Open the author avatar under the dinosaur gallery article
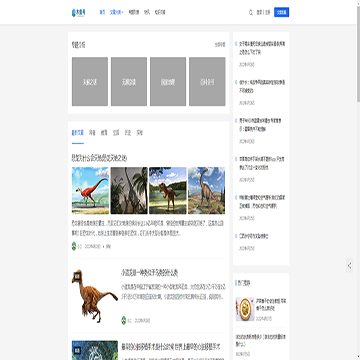Viewport: 360px width, 360px height. click(x=74, y=247)
